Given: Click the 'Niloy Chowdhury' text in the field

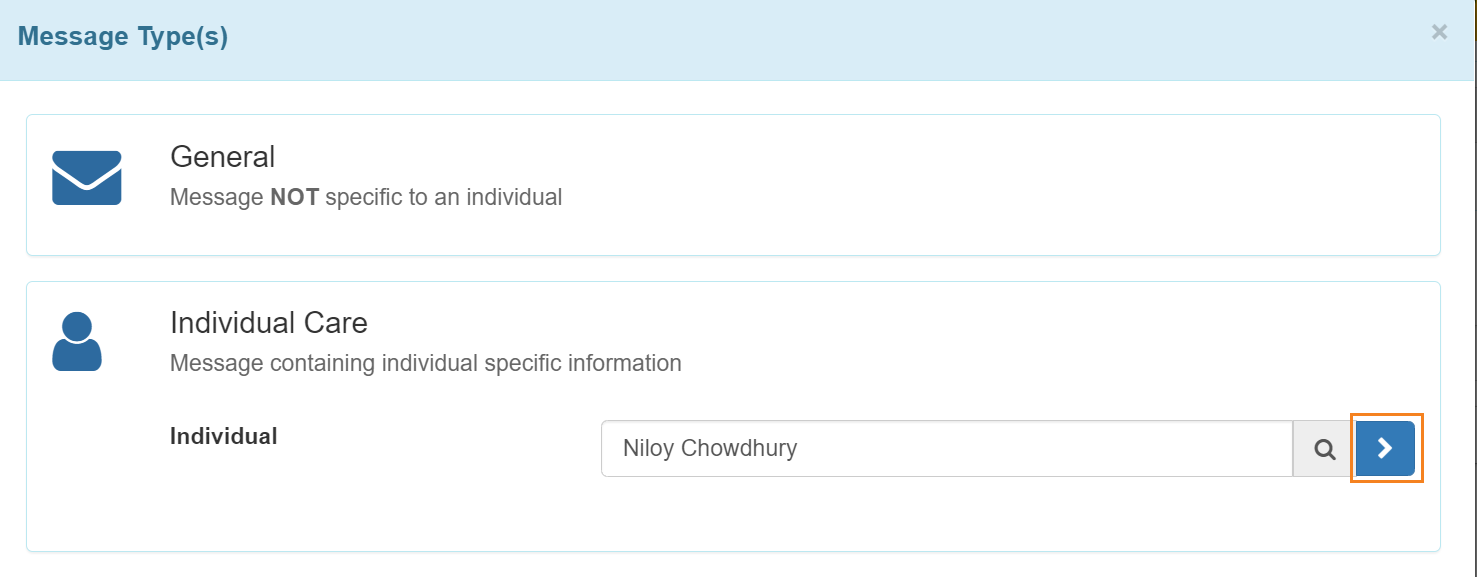Looking at the screenshot, I should (709, 448).
